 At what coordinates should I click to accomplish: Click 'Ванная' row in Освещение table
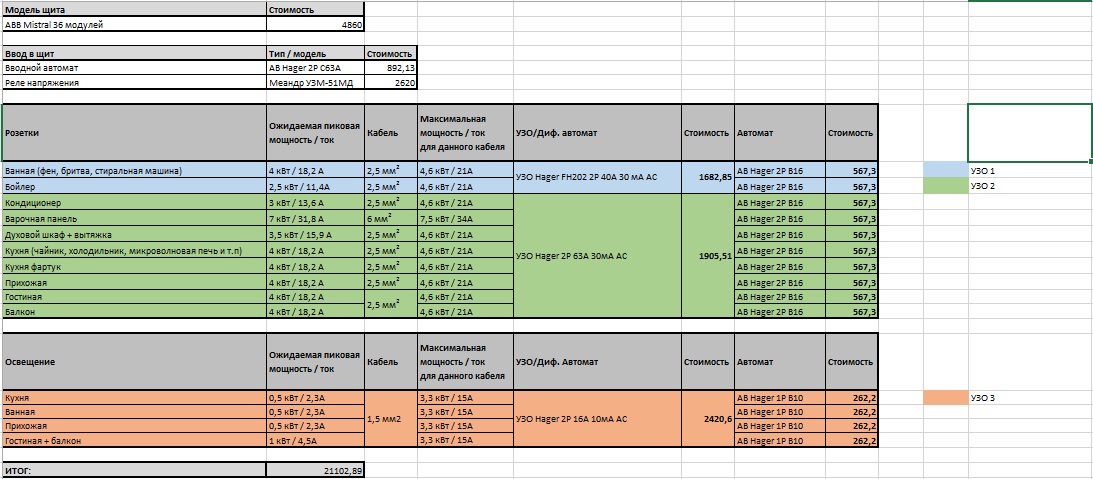point(134,412)
